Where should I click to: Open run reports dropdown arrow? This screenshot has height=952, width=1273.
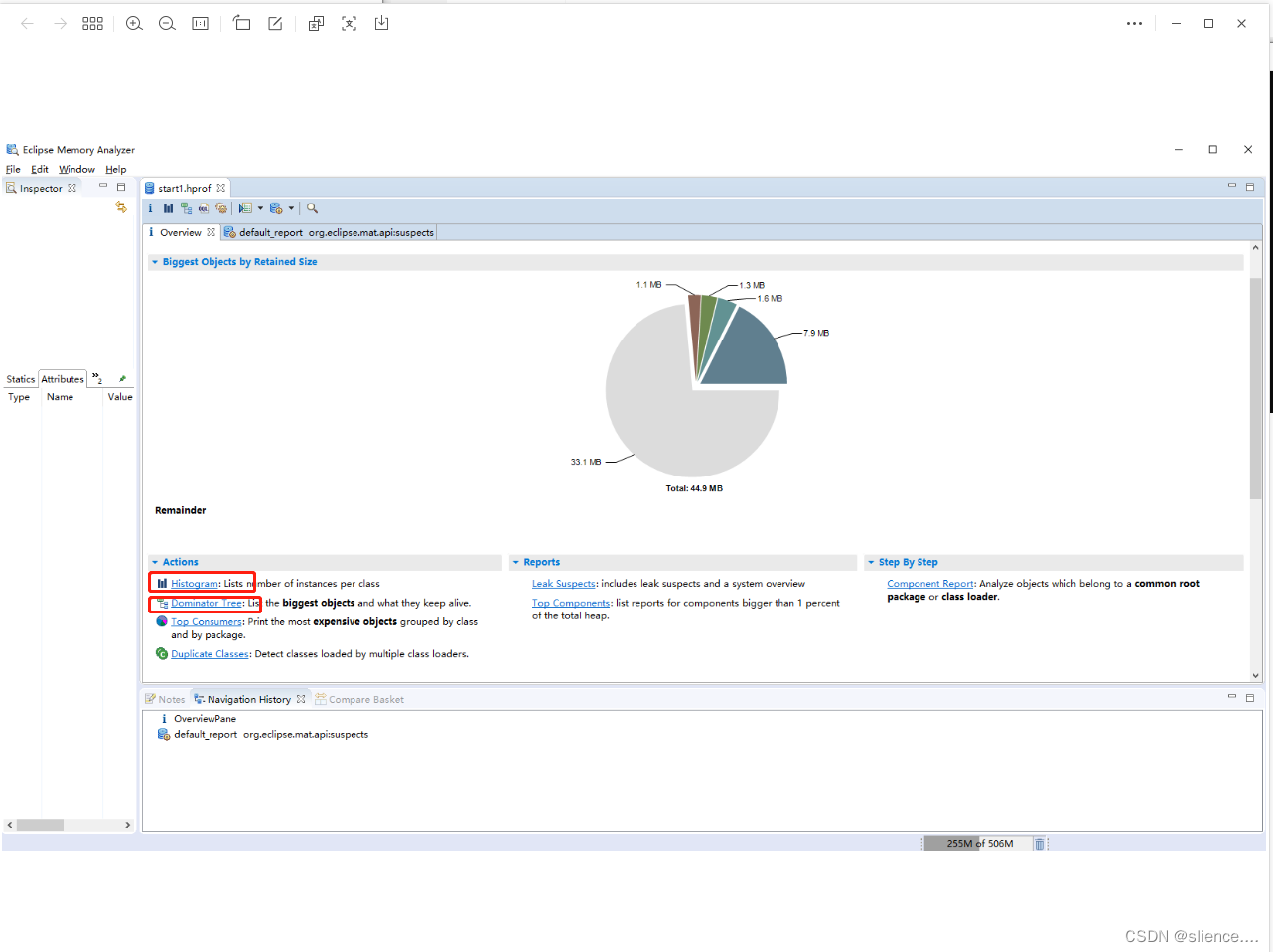click(x=260, y=208)
